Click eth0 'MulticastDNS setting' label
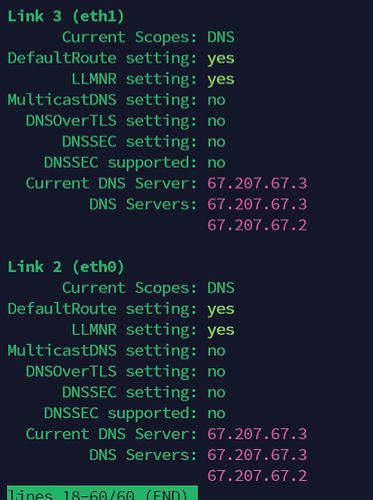The height and width of the screenshot is (500, 373). (102, 351)
